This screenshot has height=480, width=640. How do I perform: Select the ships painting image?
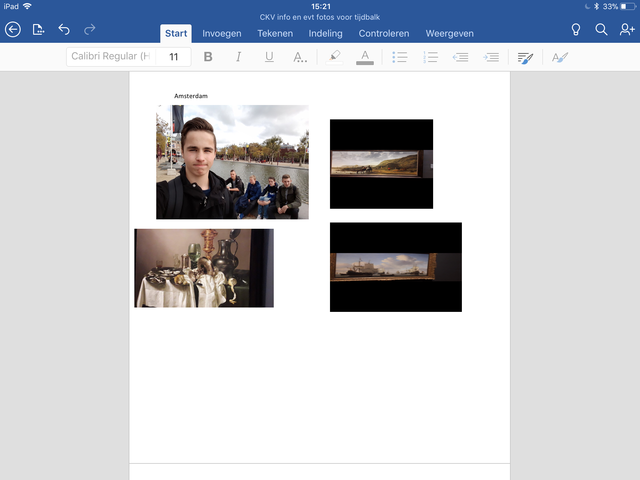(x=396, y=267)
